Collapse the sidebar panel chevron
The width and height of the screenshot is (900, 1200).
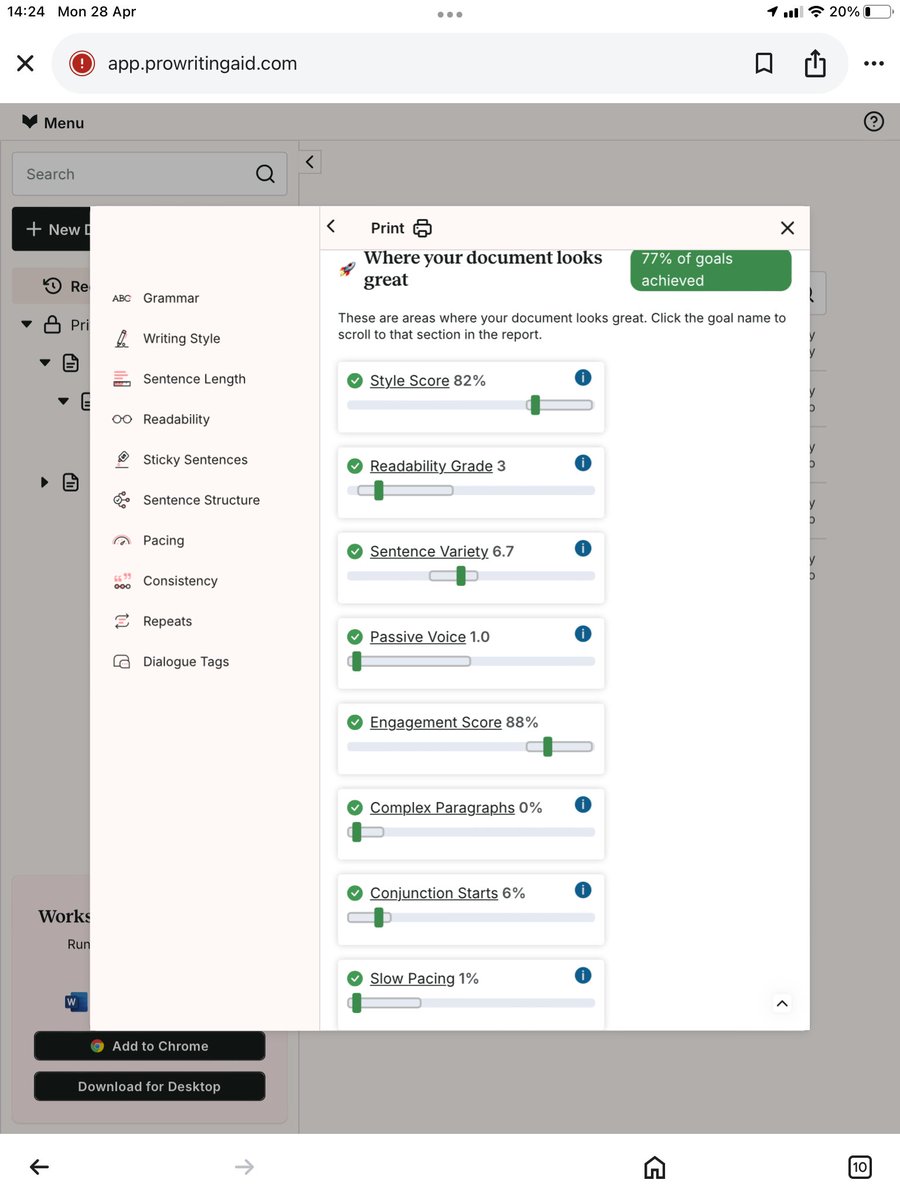coord(309,162)
